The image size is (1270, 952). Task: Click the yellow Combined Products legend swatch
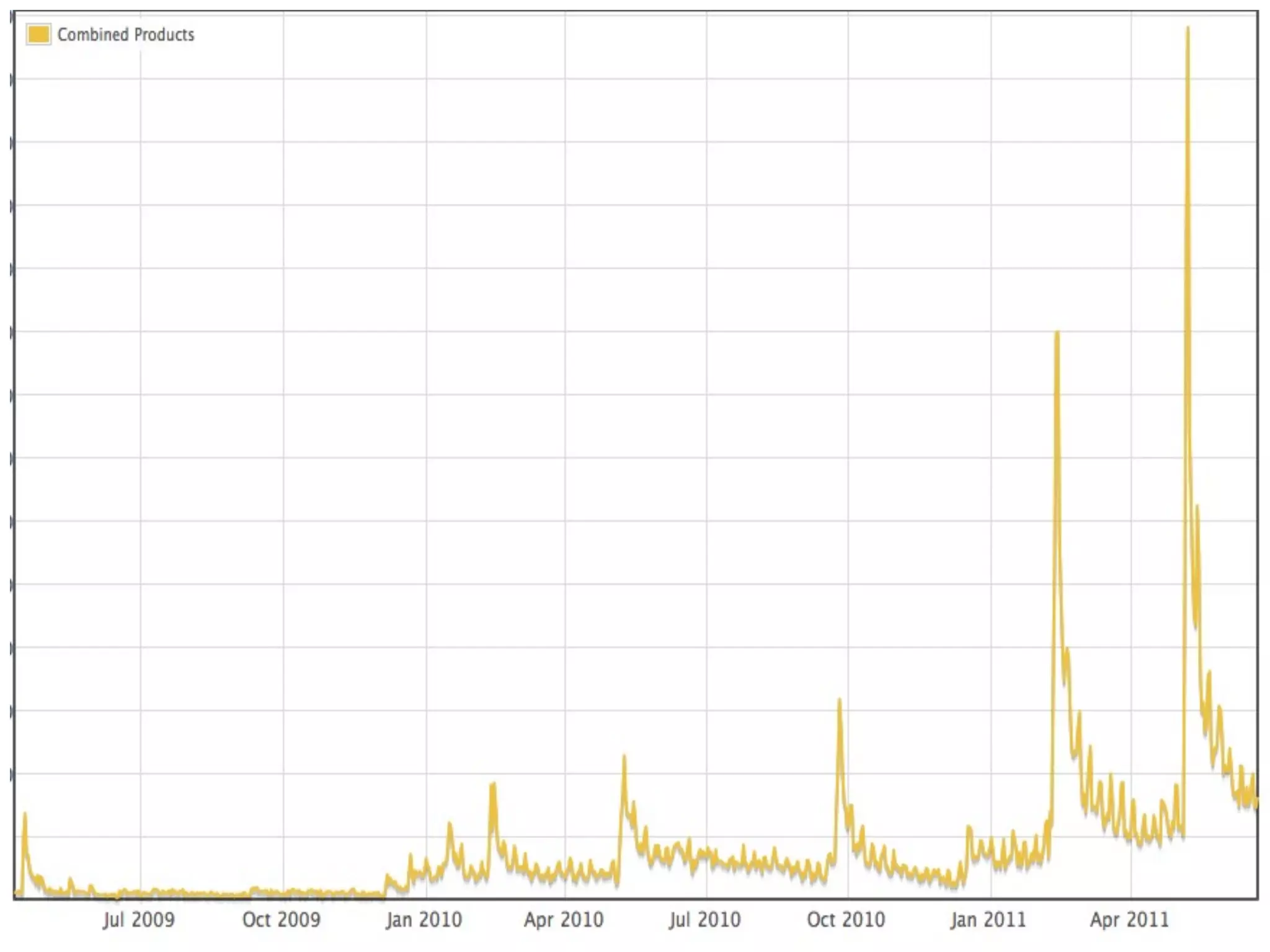click(38, 34)
